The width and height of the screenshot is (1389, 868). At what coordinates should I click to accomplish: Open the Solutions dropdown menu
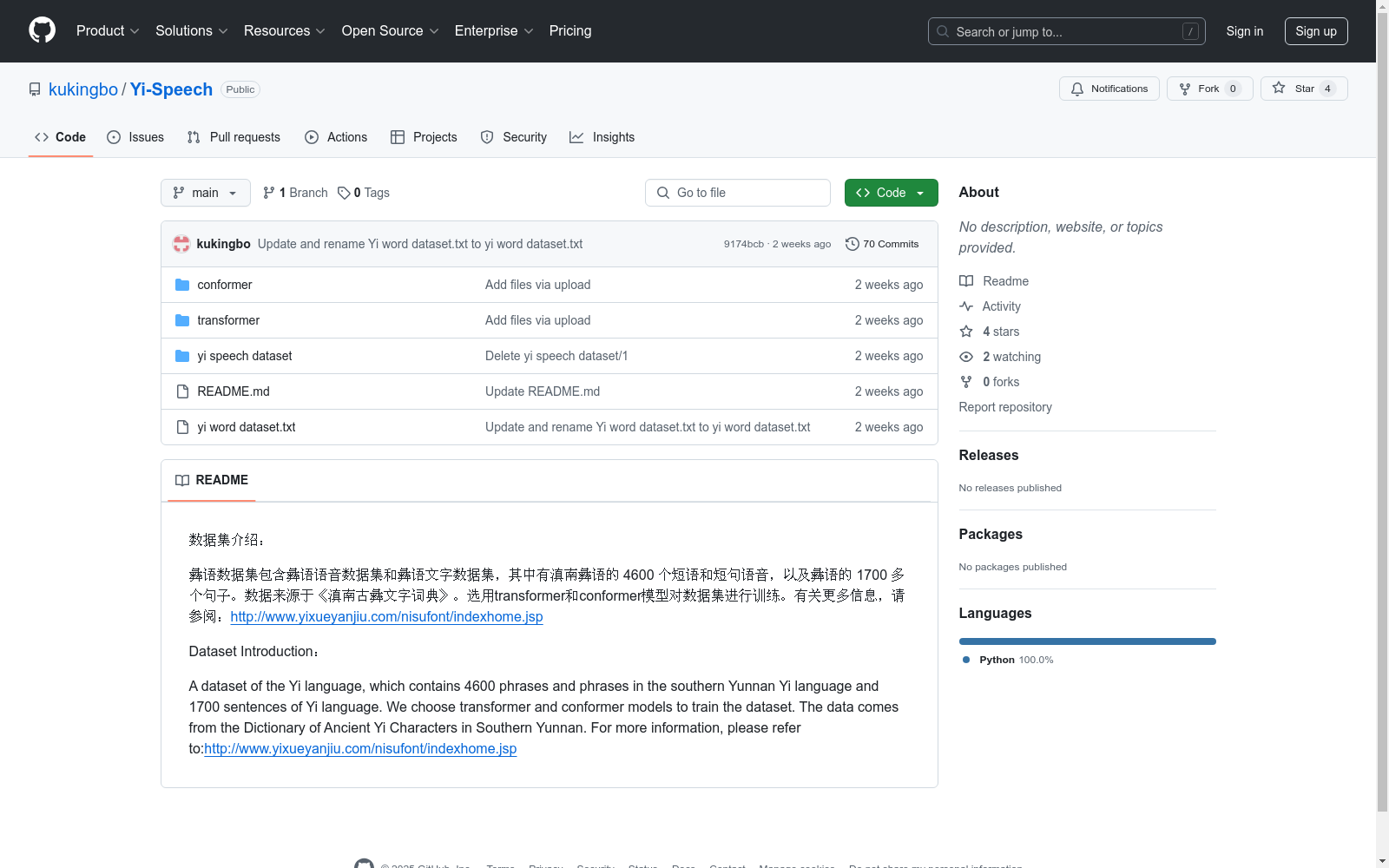(x=192, y=30)
